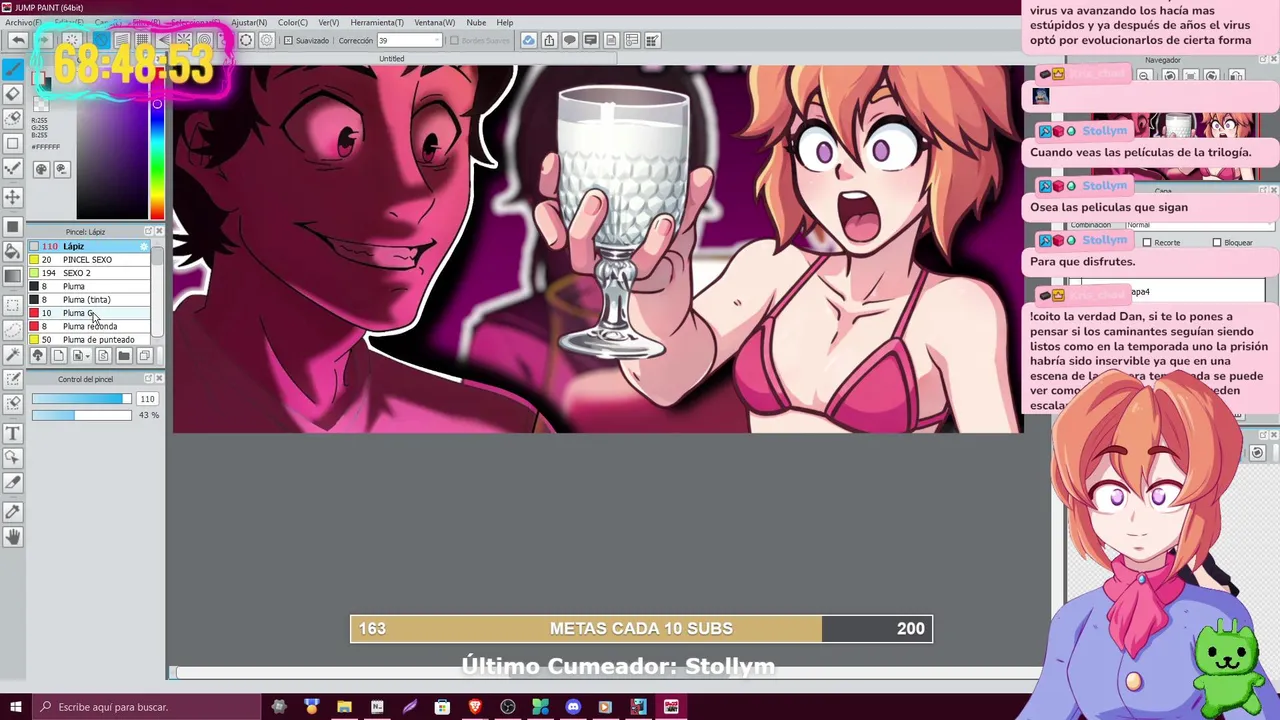Click the cloud save icon in the toolbar
The width and height of the screenshot is (1280, 720).
pos(529,40)
